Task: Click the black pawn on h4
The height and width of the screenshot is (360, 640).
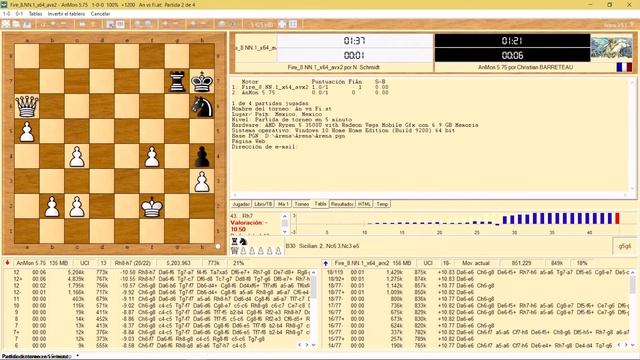Action: tap(202, 156)
